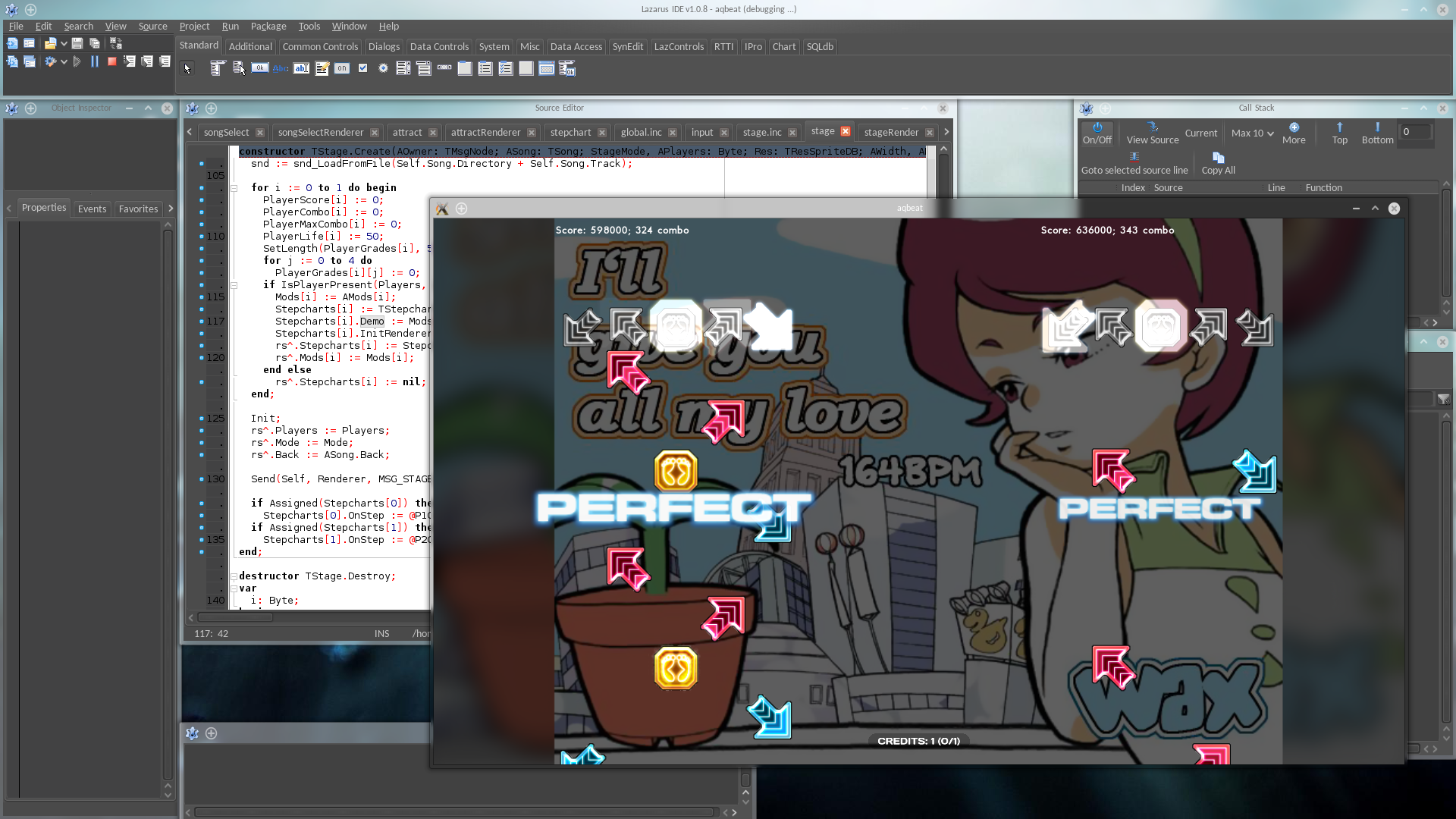Viewport: 1456px width, 819px height.
Task: Switch to the stepchart editor tab
Action: (x=570, y=132)
